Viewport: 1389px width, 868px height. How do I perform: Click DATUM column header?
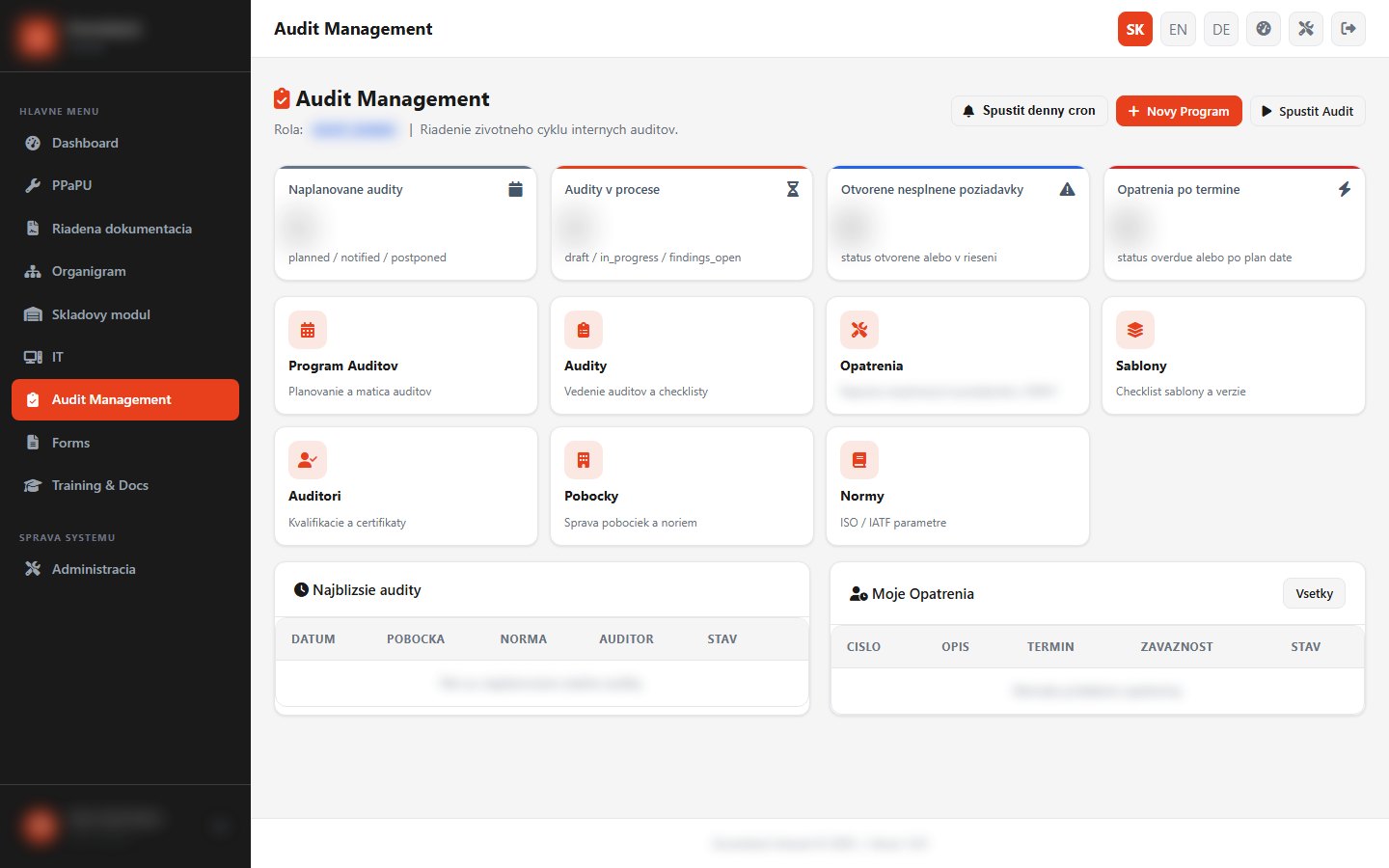point(313,639)
